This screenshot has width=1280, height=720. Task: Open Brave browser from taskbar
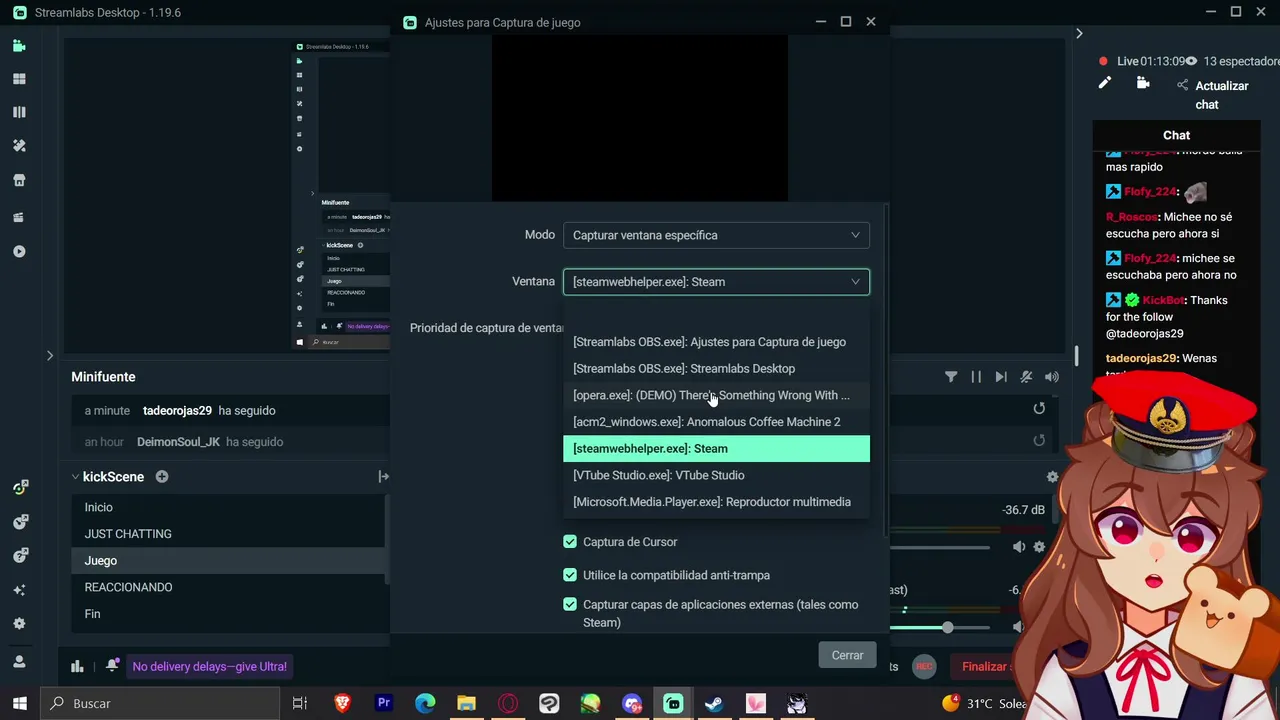(342, 704)
